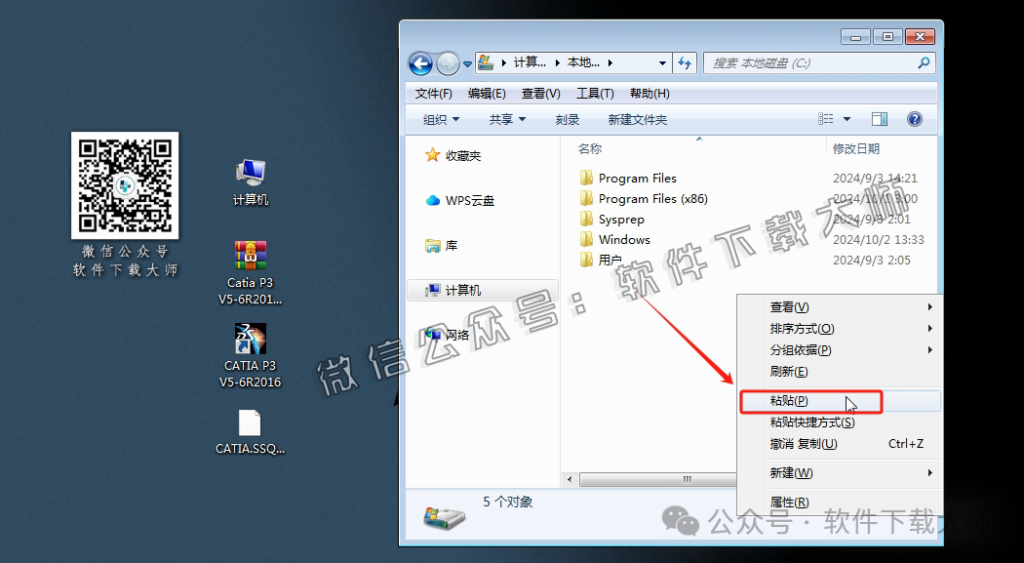This screenshot has height=563, width=1024.
Task: Open the view options dropdown arrow
Action: pyautogui.click(x=847, y=119)
